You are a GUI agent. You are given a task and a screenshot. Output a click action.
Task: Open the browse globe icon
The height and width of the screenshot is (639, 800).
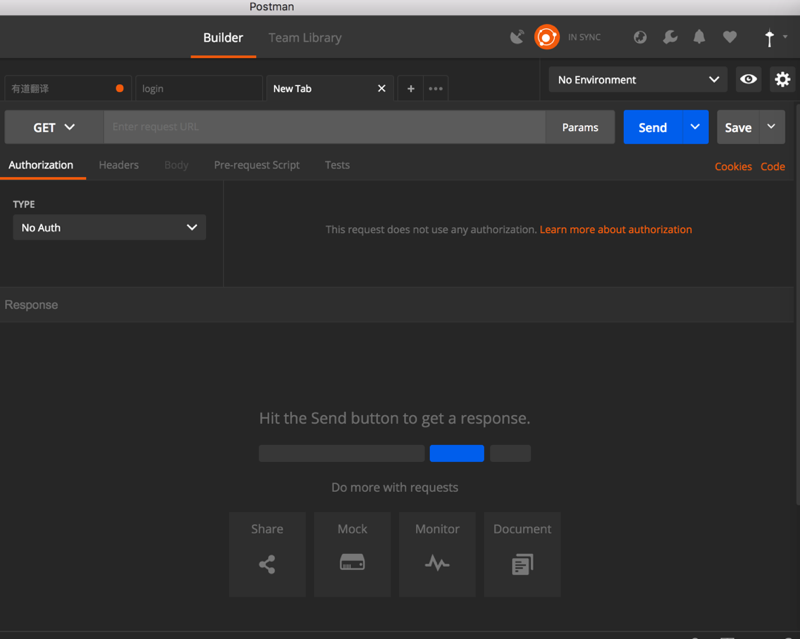[x=640, y=37]
